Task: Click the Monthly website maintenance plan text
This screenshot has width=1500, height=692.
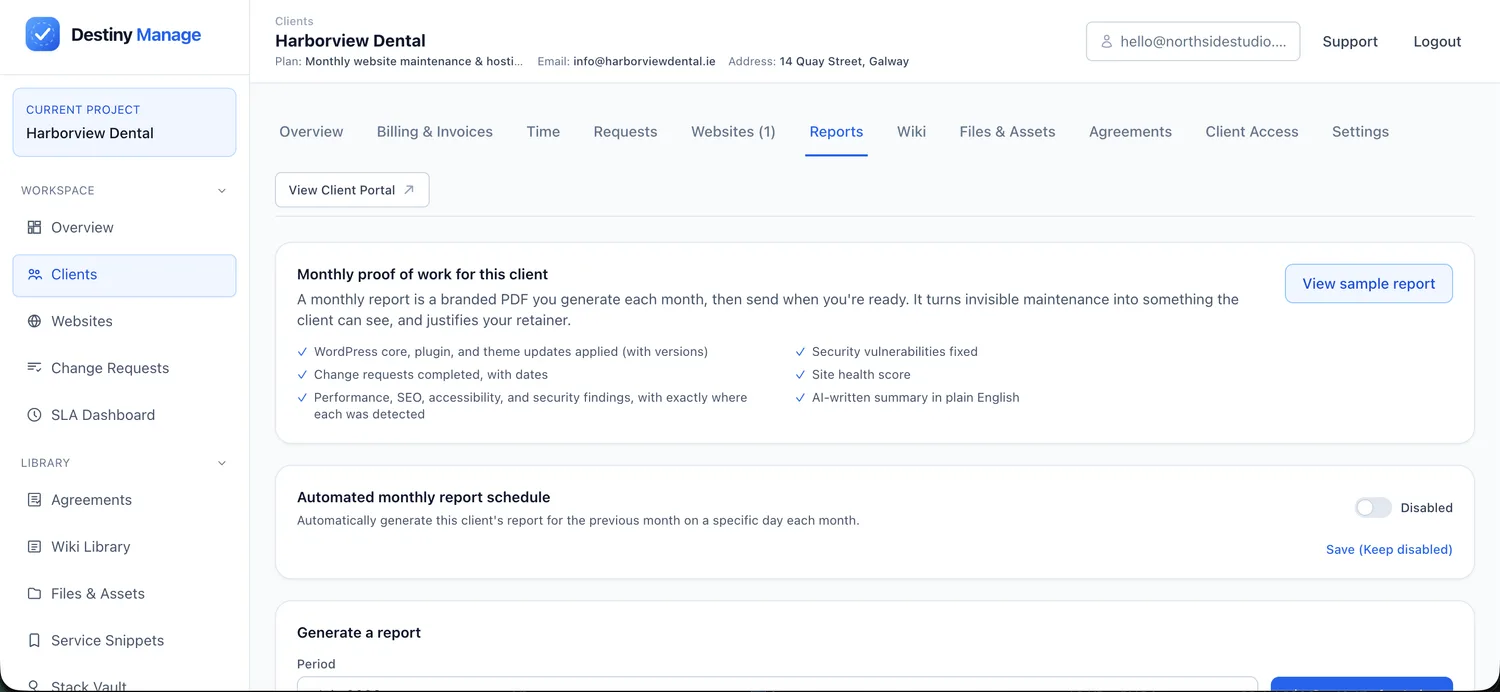Action: 413,61
